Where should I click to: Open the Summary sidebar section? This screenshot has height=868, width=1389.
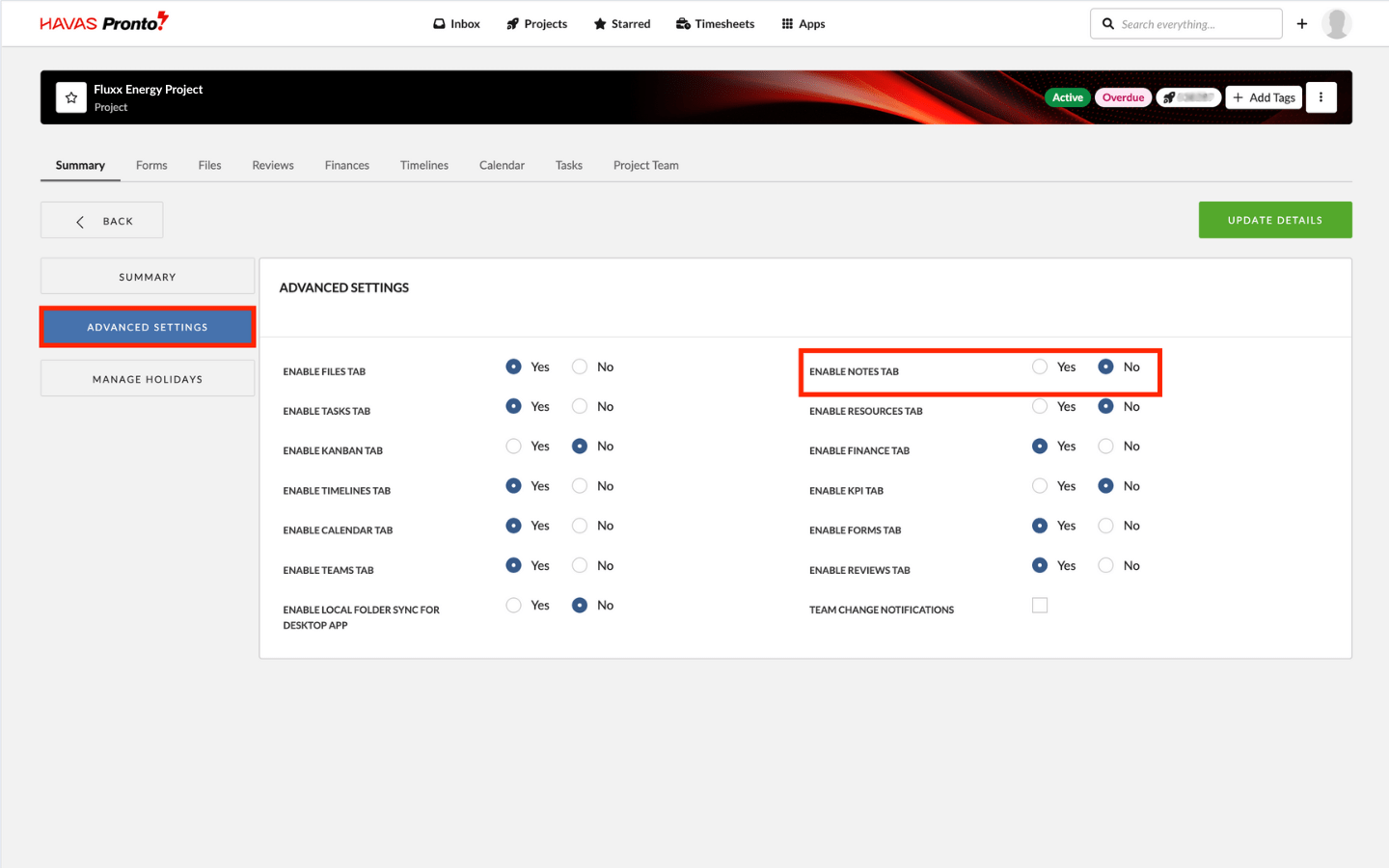pyautogui.click(x=148, y=276)
